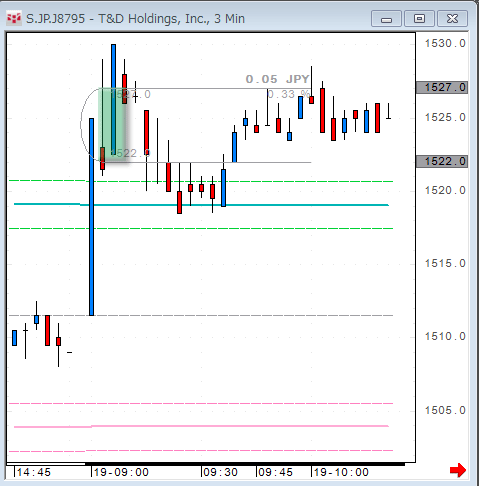
Task: Minimize the T&D Holdings chart window
Action: point(386,19)
